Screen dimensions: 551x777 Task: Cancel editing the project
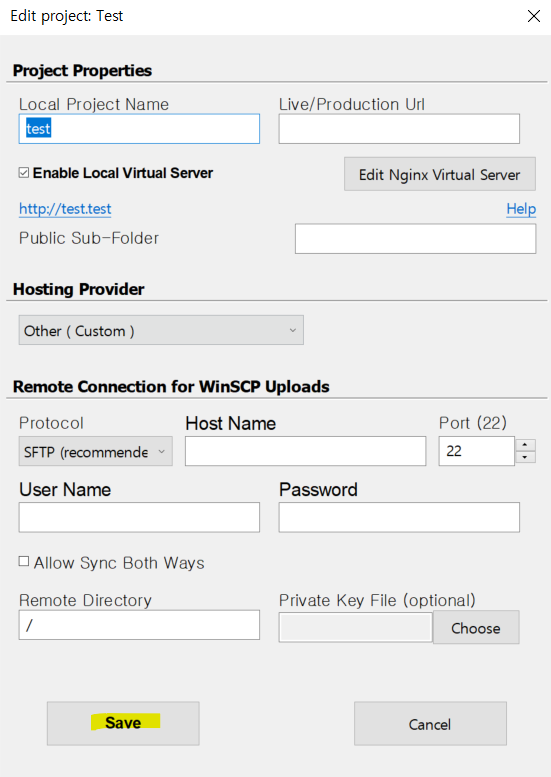tap(430, 723)
